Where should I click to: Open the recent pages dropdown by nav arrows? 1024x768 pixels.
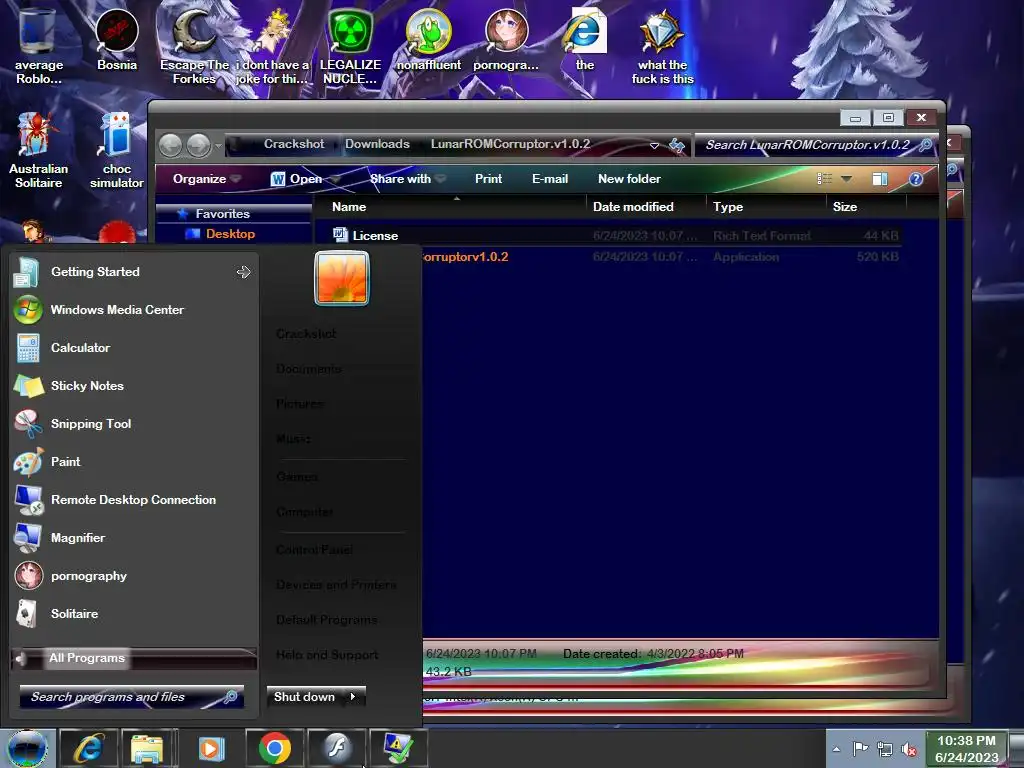pos(218,146)
